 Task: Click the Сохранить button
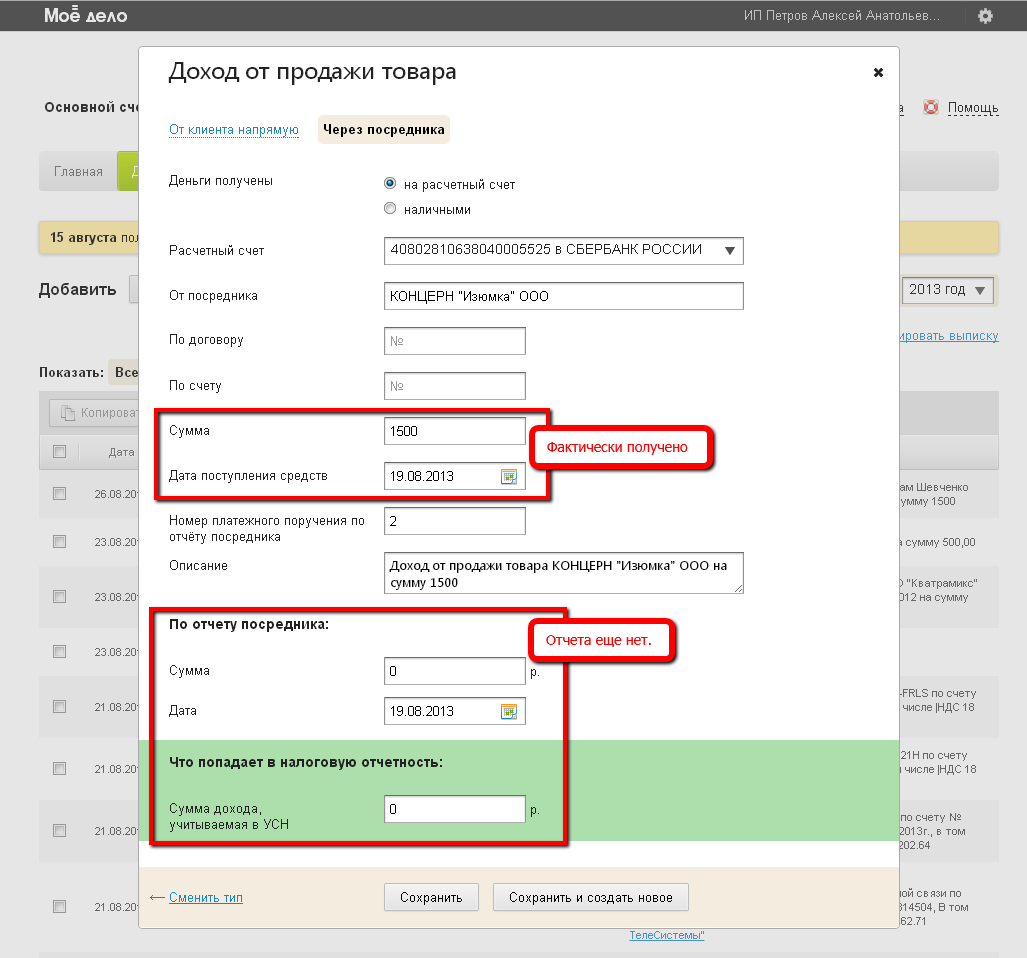[431, 897]
